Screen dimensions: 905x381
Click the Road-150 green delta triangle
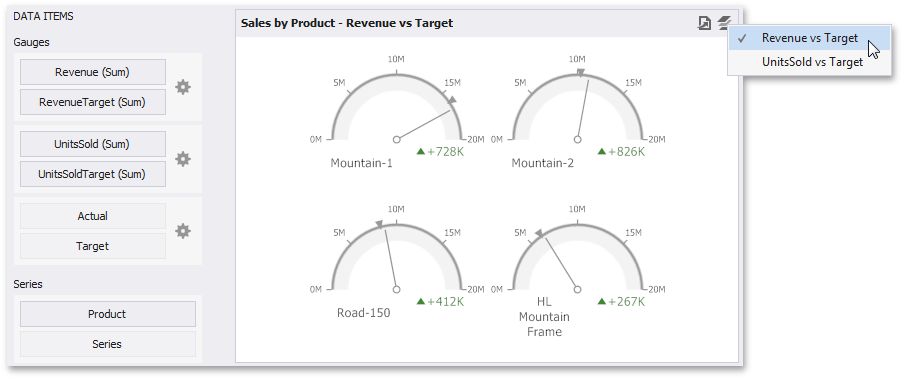tap(421, 301)
